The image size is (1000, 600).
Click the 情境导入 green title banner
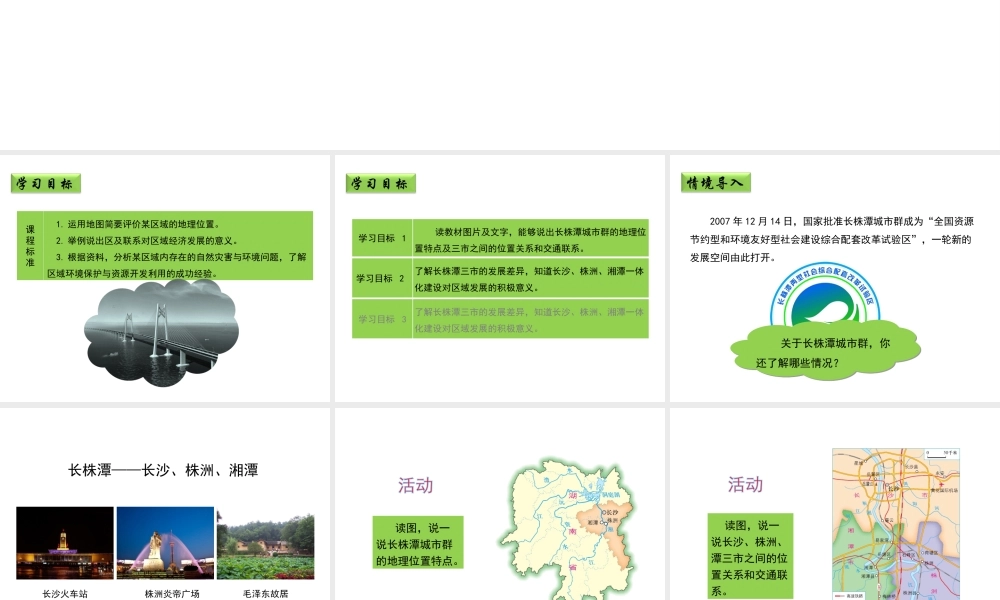coord(716,183)
